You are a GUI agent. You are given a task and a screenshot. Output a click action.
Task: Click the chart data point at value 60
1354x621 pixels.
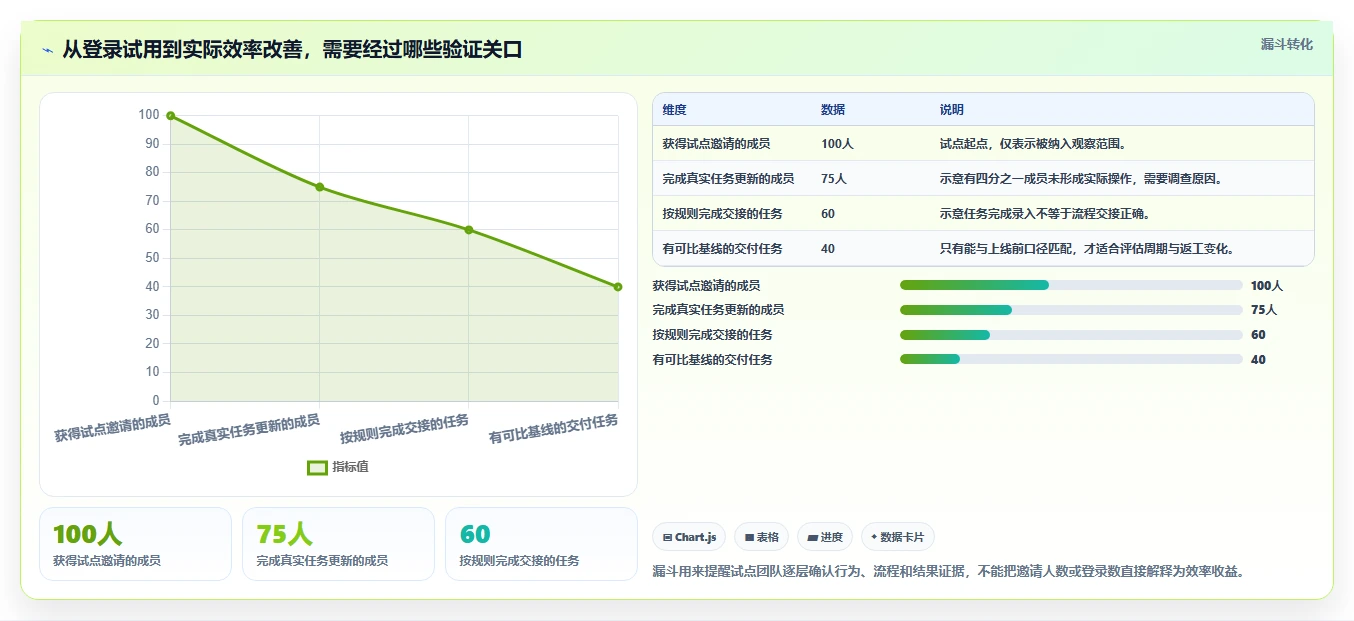pos(468,230)
